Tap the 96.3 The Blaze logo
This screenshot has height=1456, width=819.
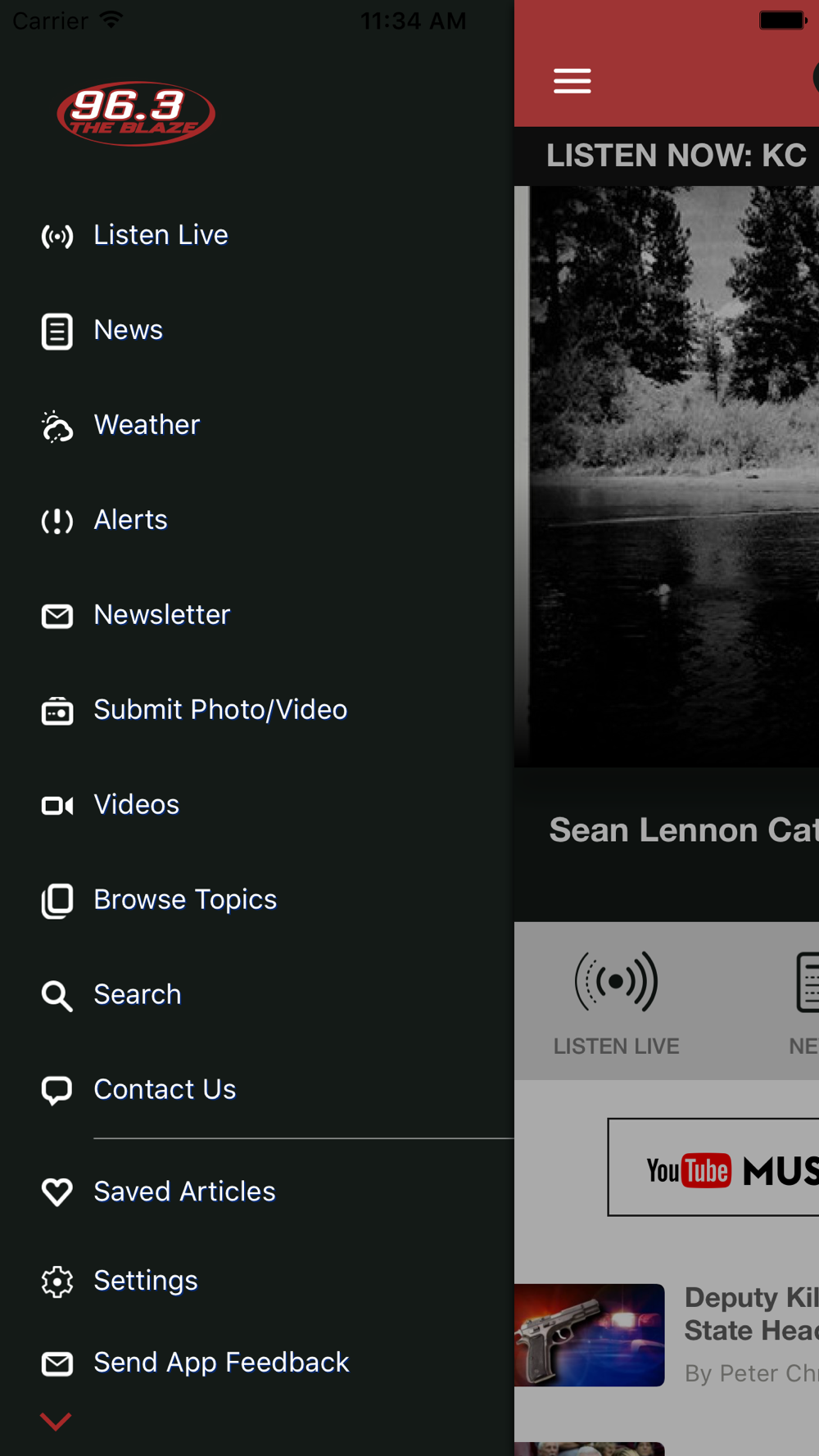pyautogui.click(x=136, y=114)
